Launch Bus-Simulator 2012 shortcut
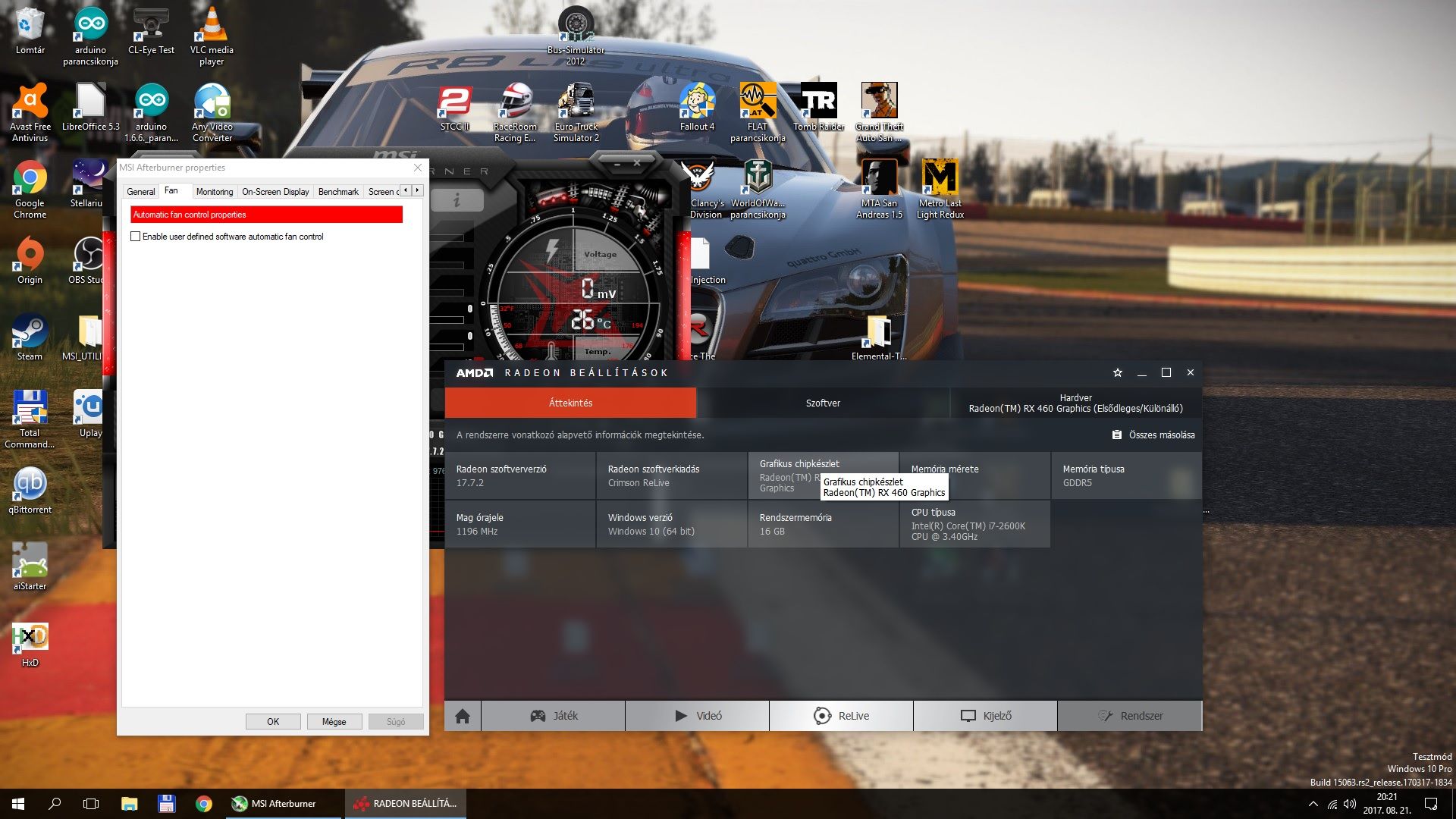Viewport: 1456px width, 819px height. (576, 36)
